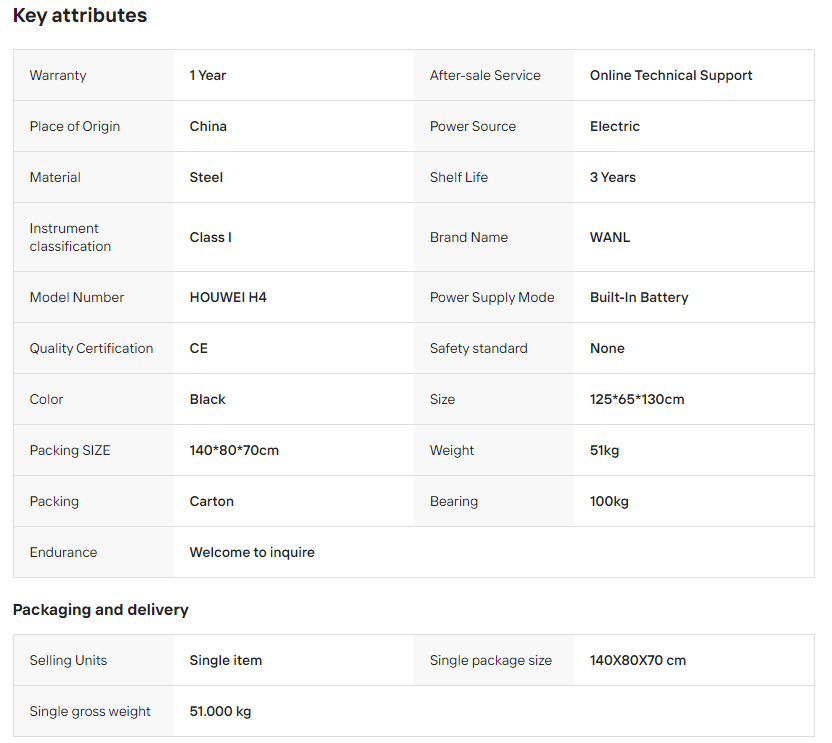
Task: Click the Place of Origin value China
Action: click(208, 126)
